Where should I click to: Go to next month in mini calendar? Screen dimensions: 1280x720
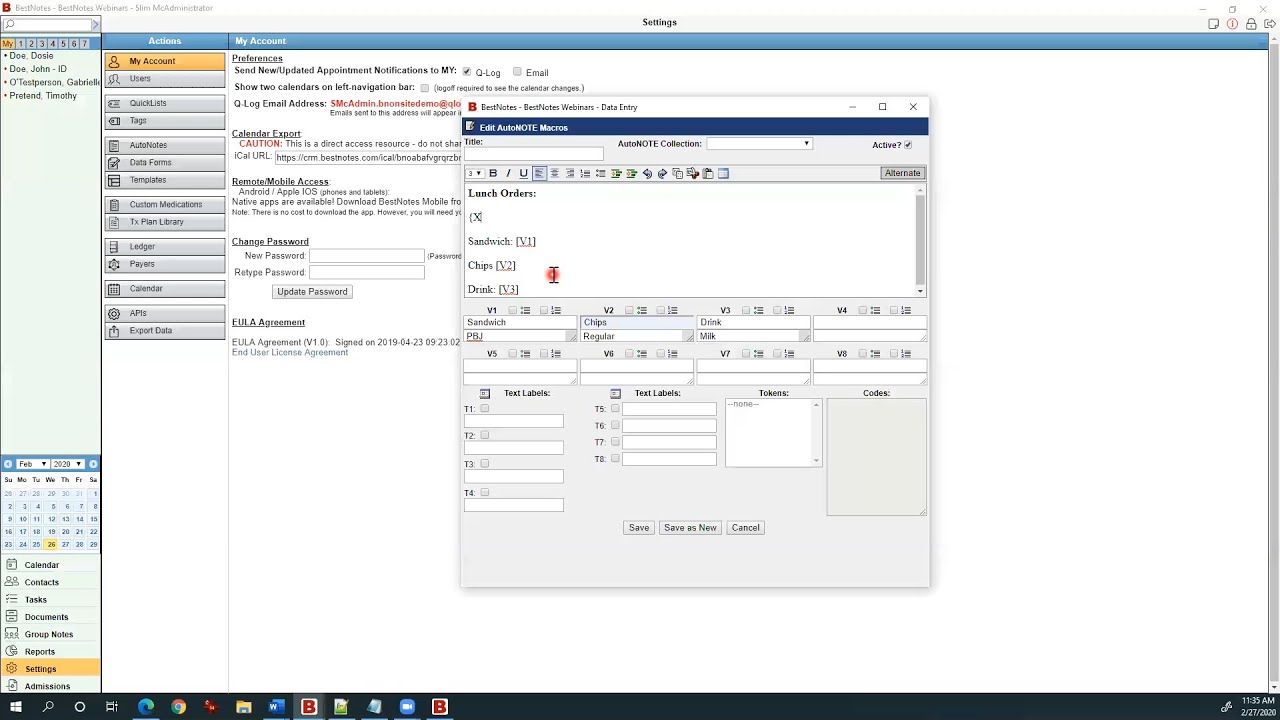point(93,464)
